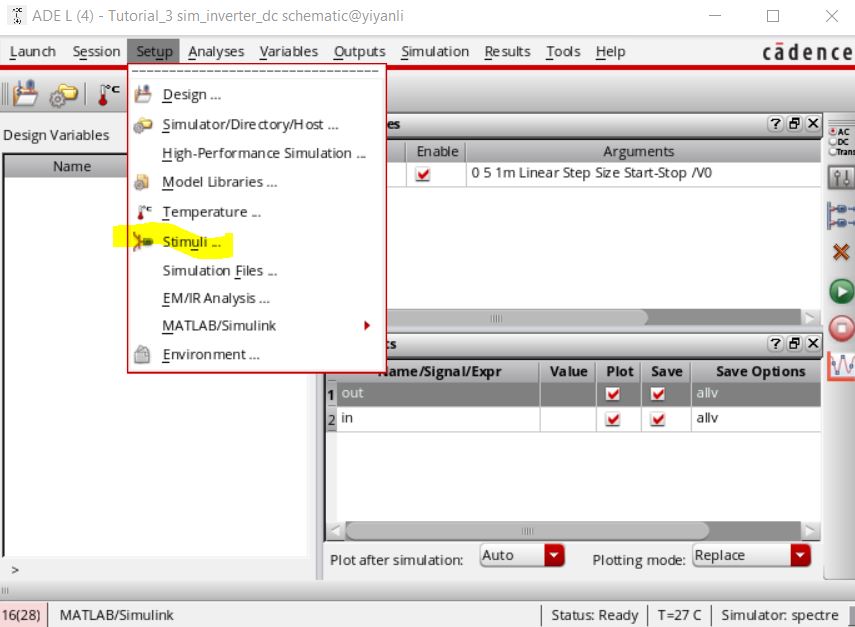Open the 'Plot after simulation' Auto dropdown
The height and width of the screenshot is (627, 855).
tap(554, 555)
